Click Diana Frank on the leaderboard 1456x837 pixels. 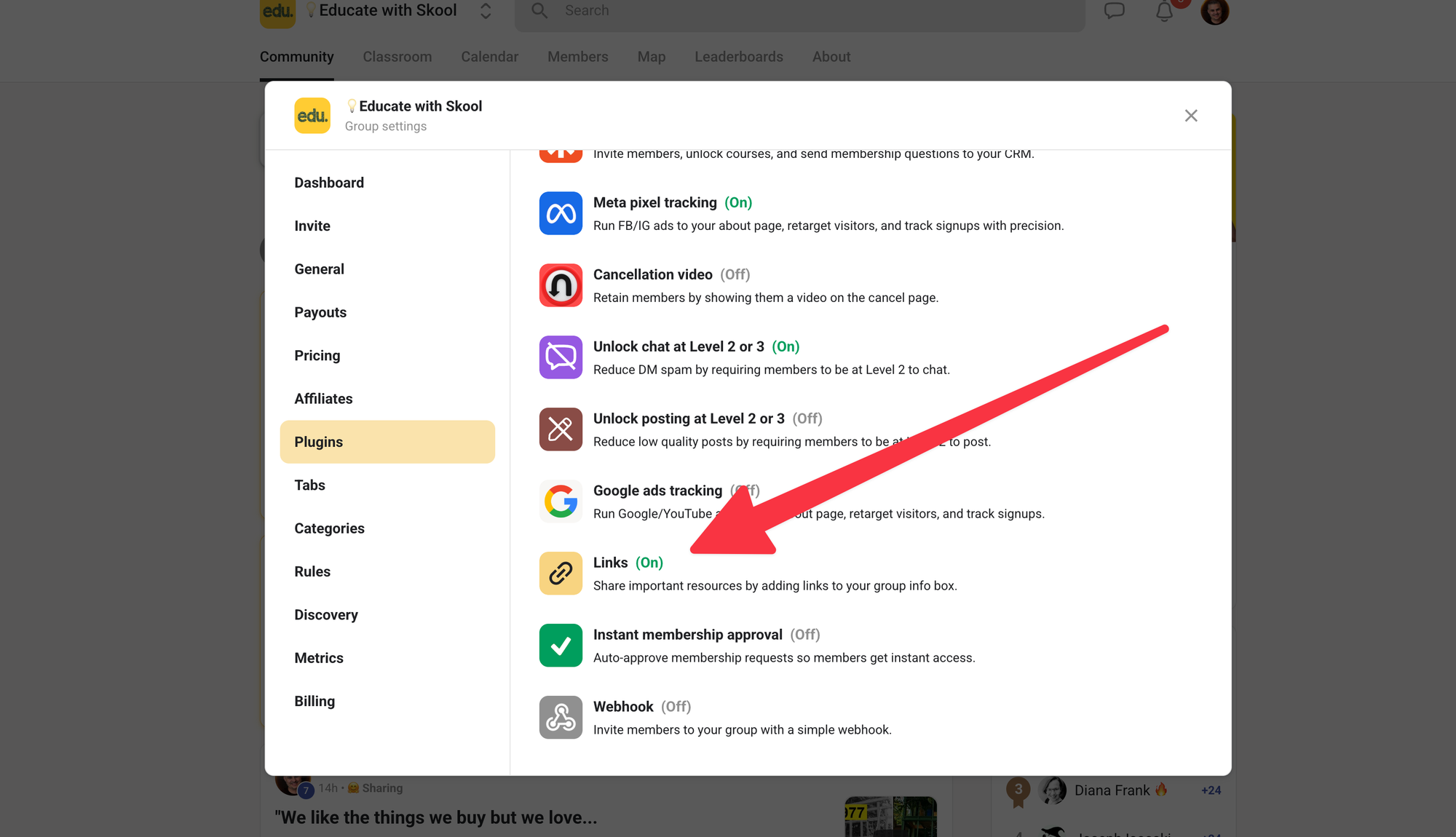[1112, 790]
